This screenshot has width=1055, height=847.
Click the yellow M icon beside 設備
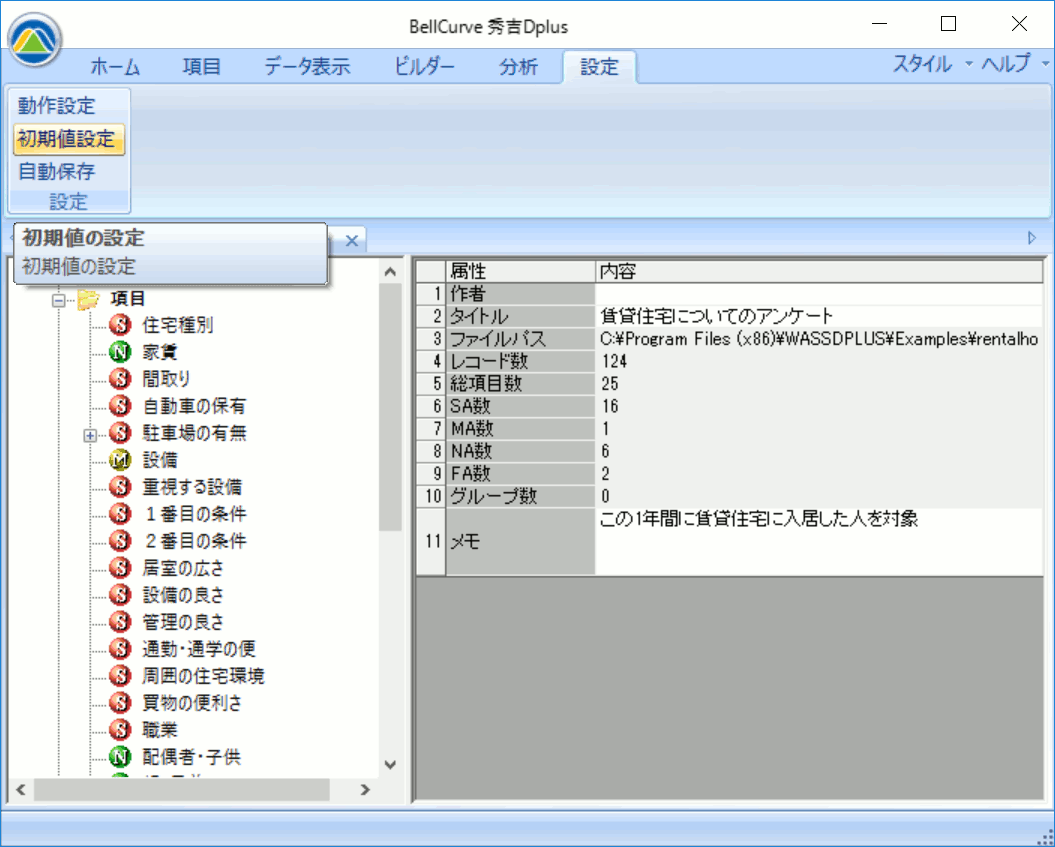pos(120,459)
